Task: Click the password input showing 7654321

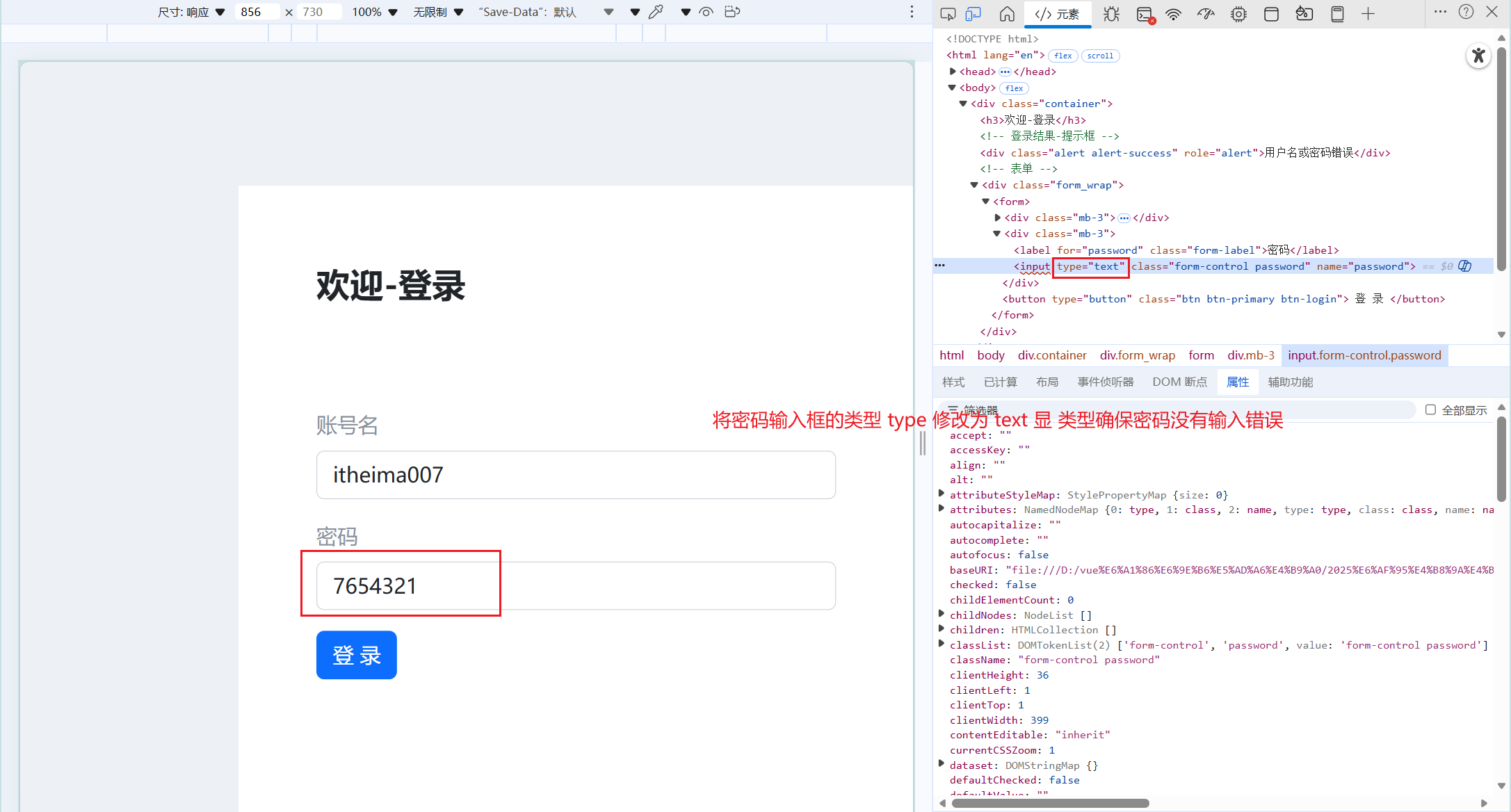Action: tap(576, 586)
